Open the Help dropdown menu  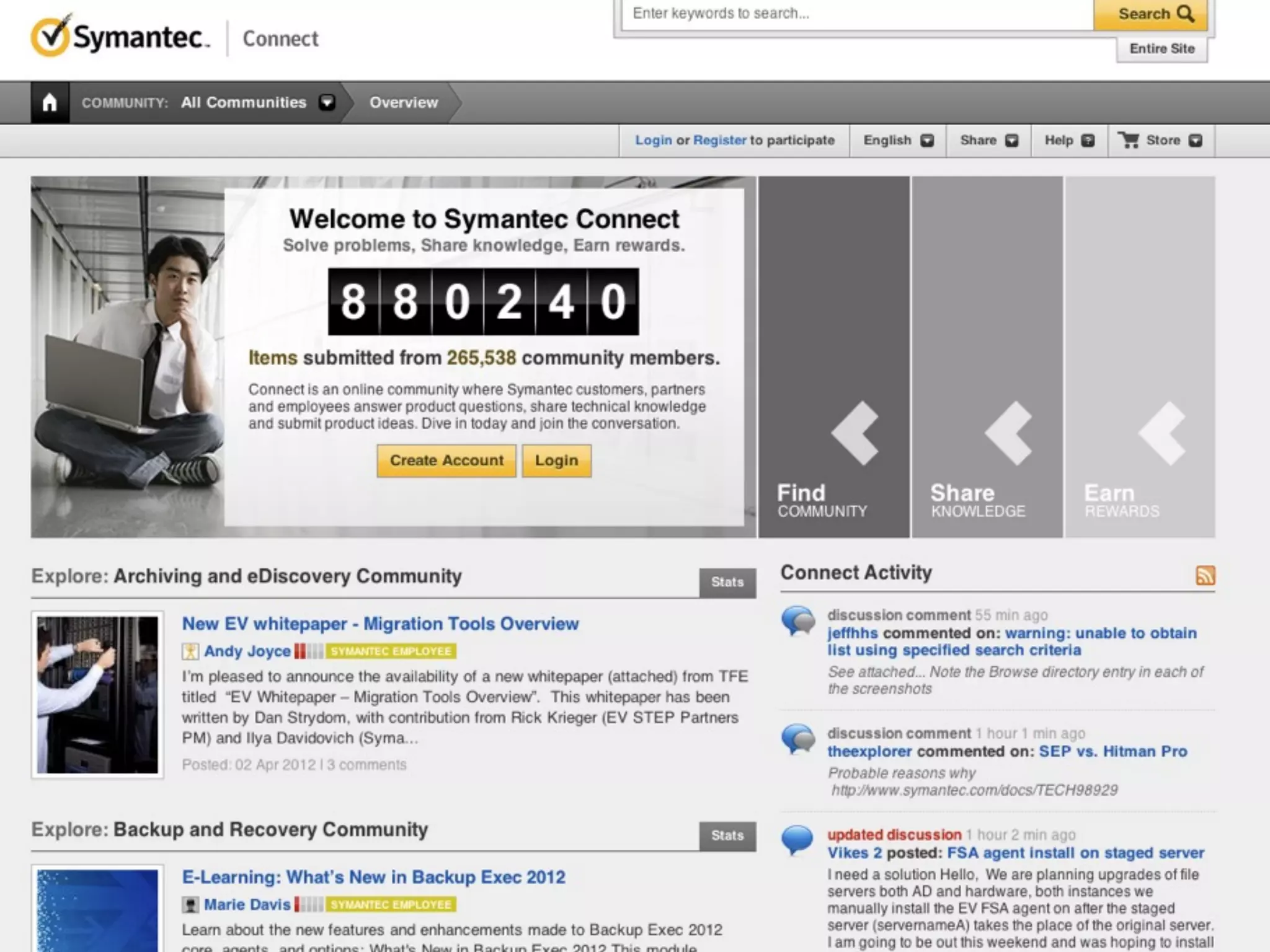(x=1069, y=140)
